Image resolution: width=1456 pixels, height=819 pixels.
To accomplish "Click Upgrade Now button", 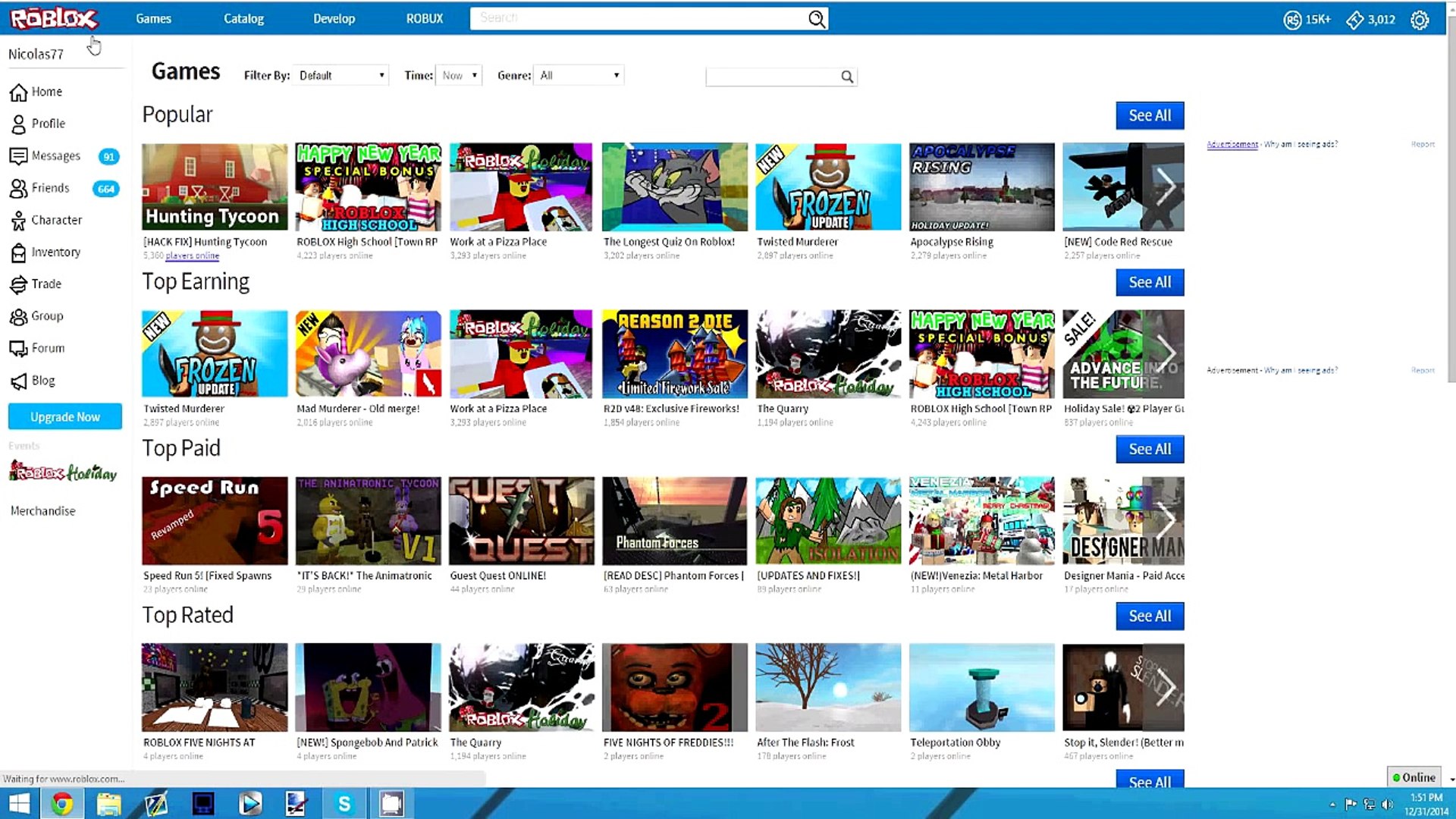I will 64,416.
